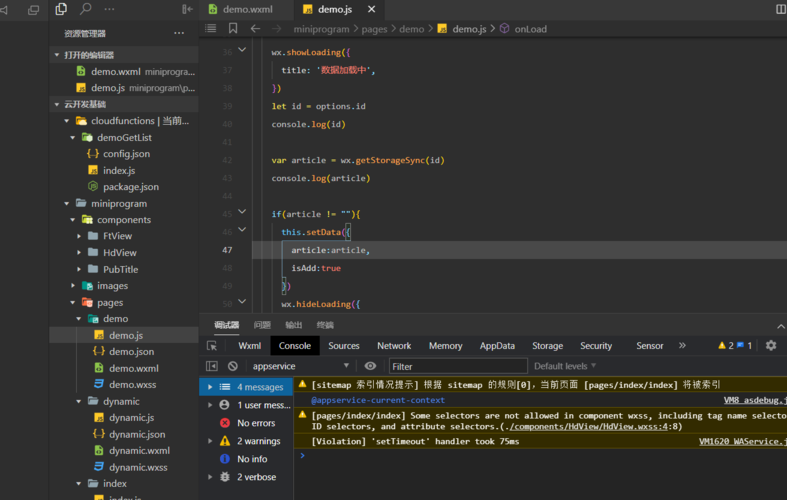Open the Default levels dropdown
Image resolution: width=787 pixels, height=500 pixels.
click(565, 366)
